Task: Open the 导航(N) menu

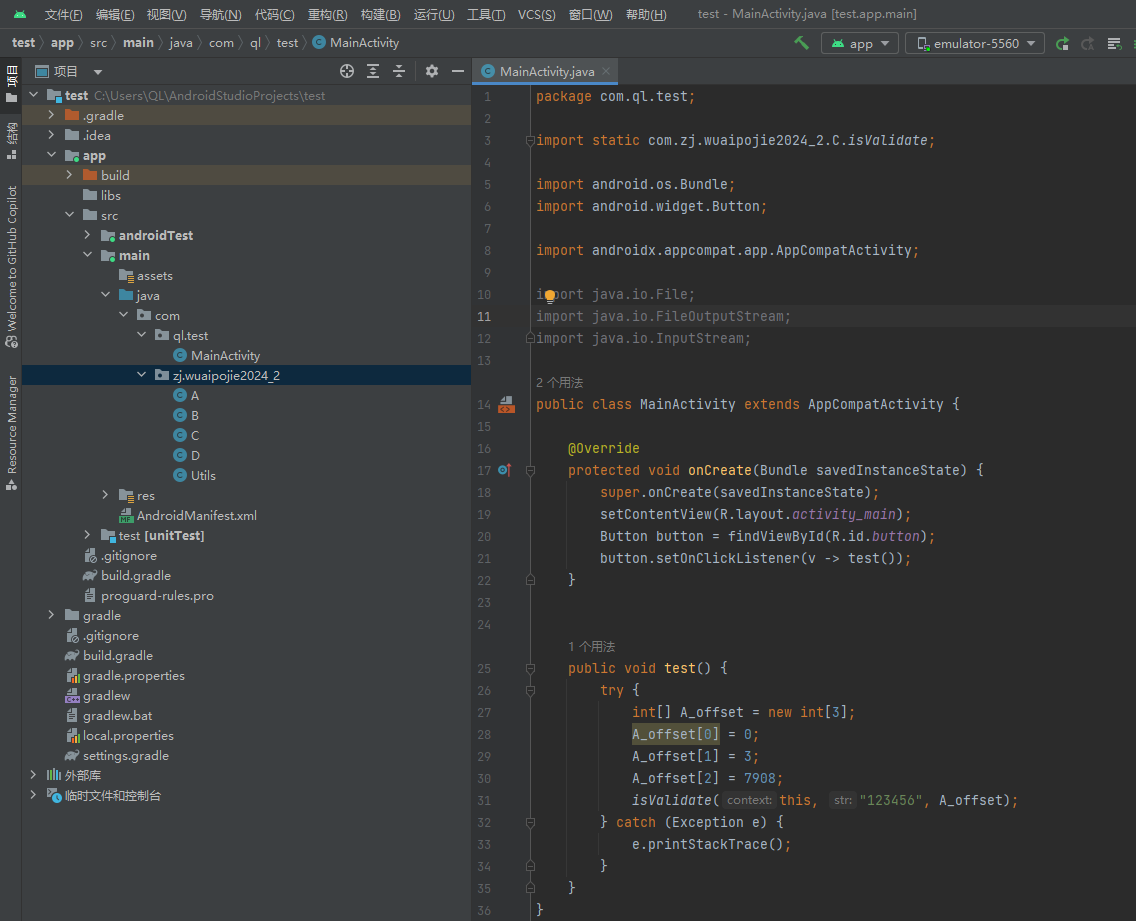Action: (220, 14)
